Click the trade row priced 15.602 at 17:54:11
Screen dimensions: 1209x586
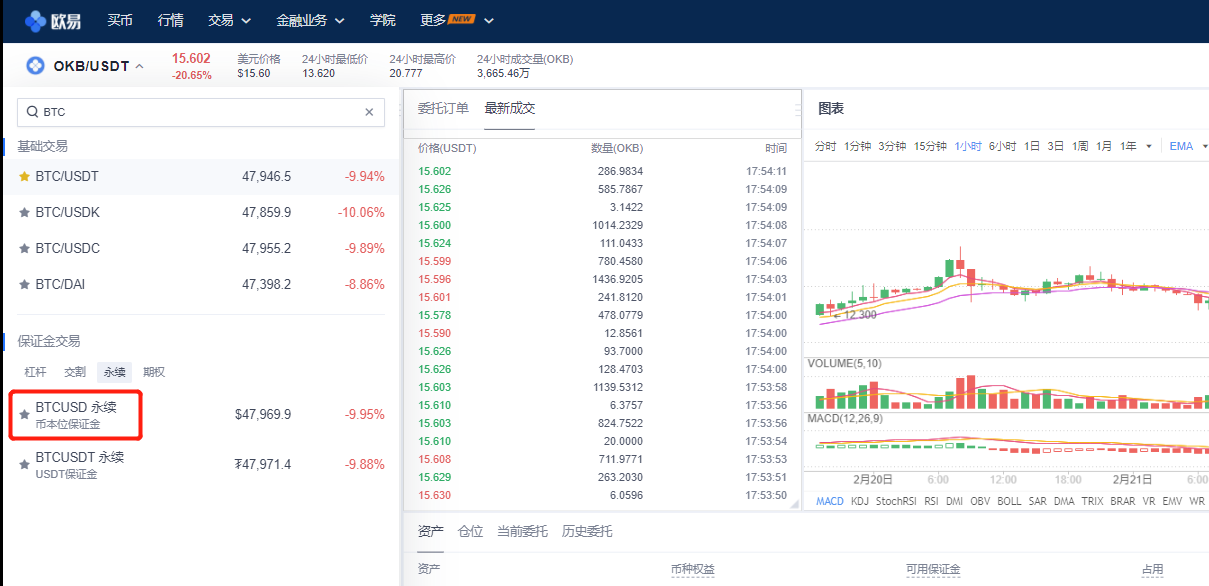tap(602, 171)
